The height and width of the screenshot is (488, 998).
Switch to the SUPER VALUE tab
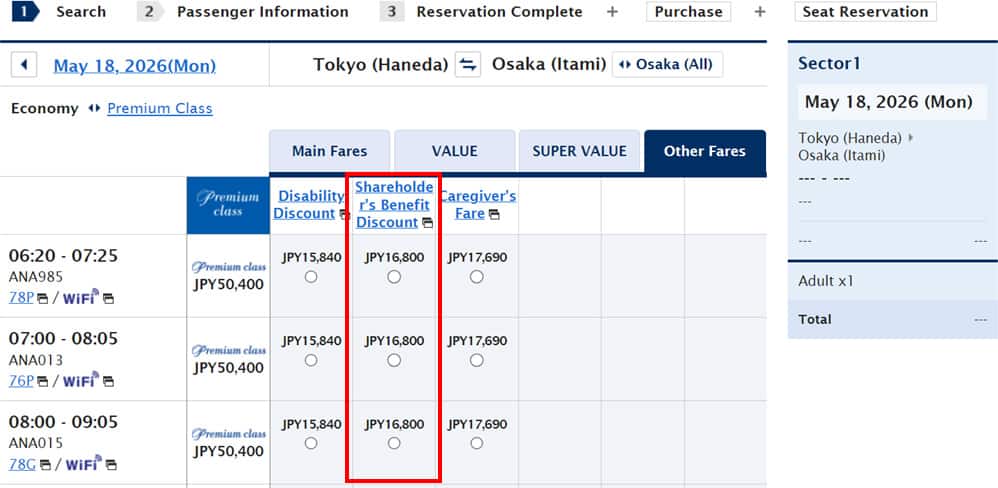click(579, 152)
